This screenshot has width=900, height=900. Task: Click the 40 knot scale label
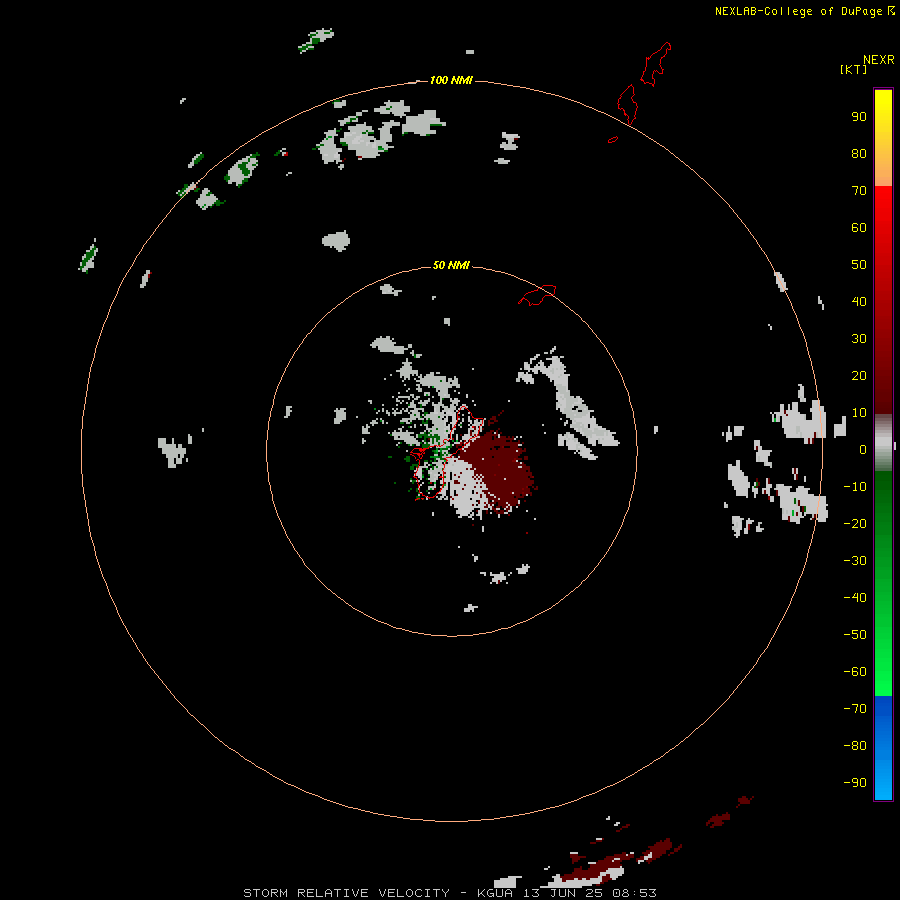[859, 302]
